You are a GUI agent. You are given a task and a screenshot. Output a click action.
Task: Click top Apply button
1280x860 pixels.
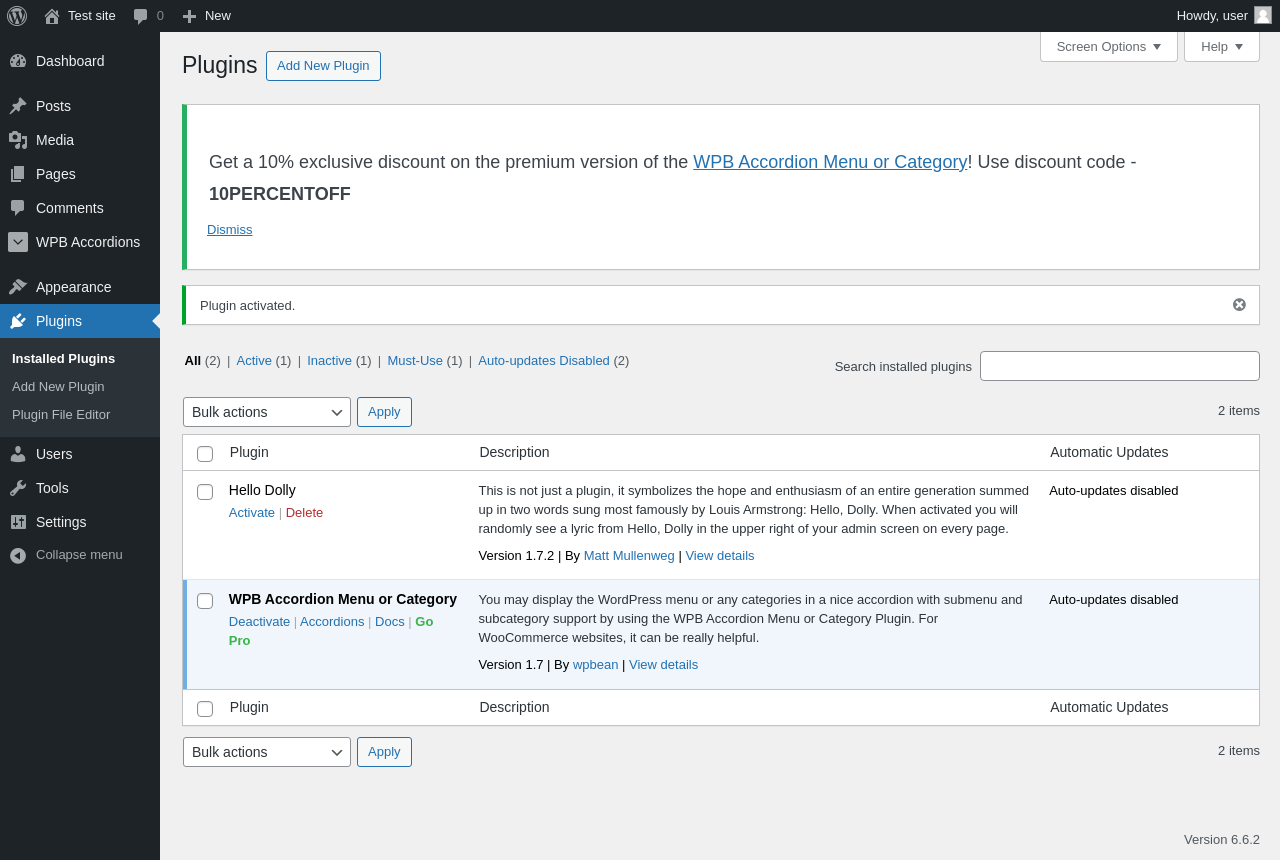[384, 412]
